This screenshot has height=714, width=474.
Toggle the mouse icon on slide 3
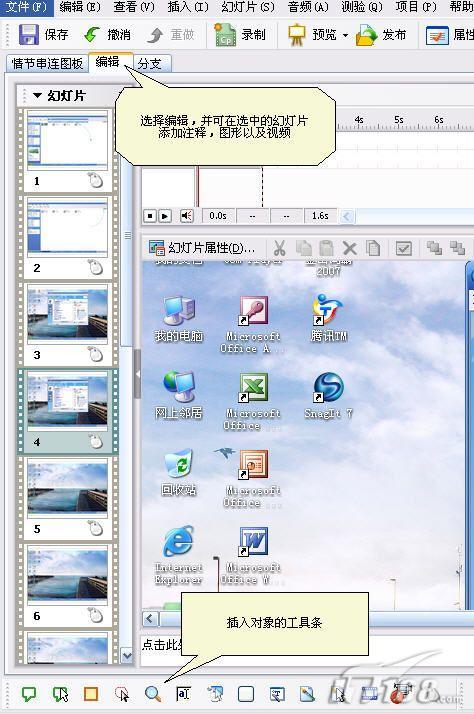(x=96, y=355)
